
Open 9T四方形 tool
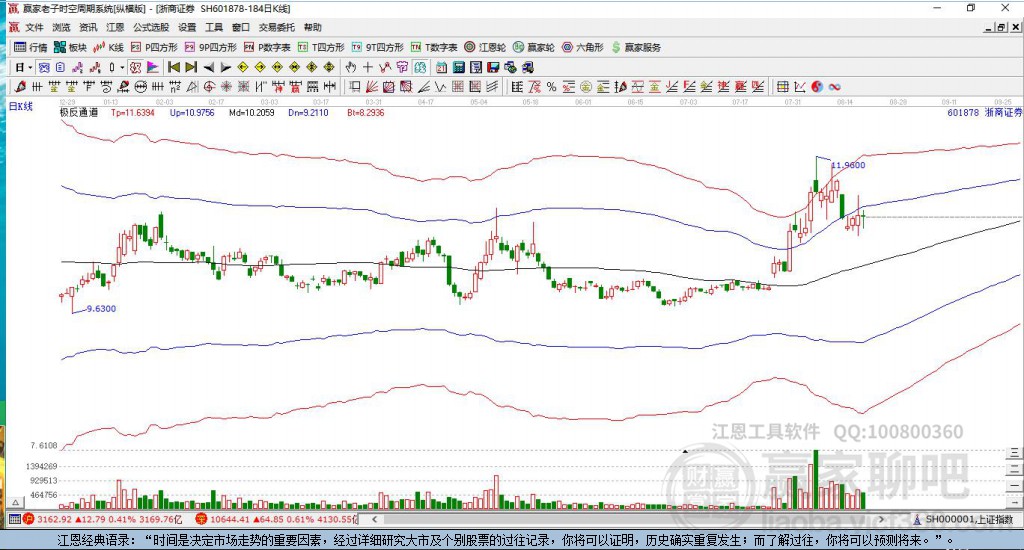coord(377,48)
